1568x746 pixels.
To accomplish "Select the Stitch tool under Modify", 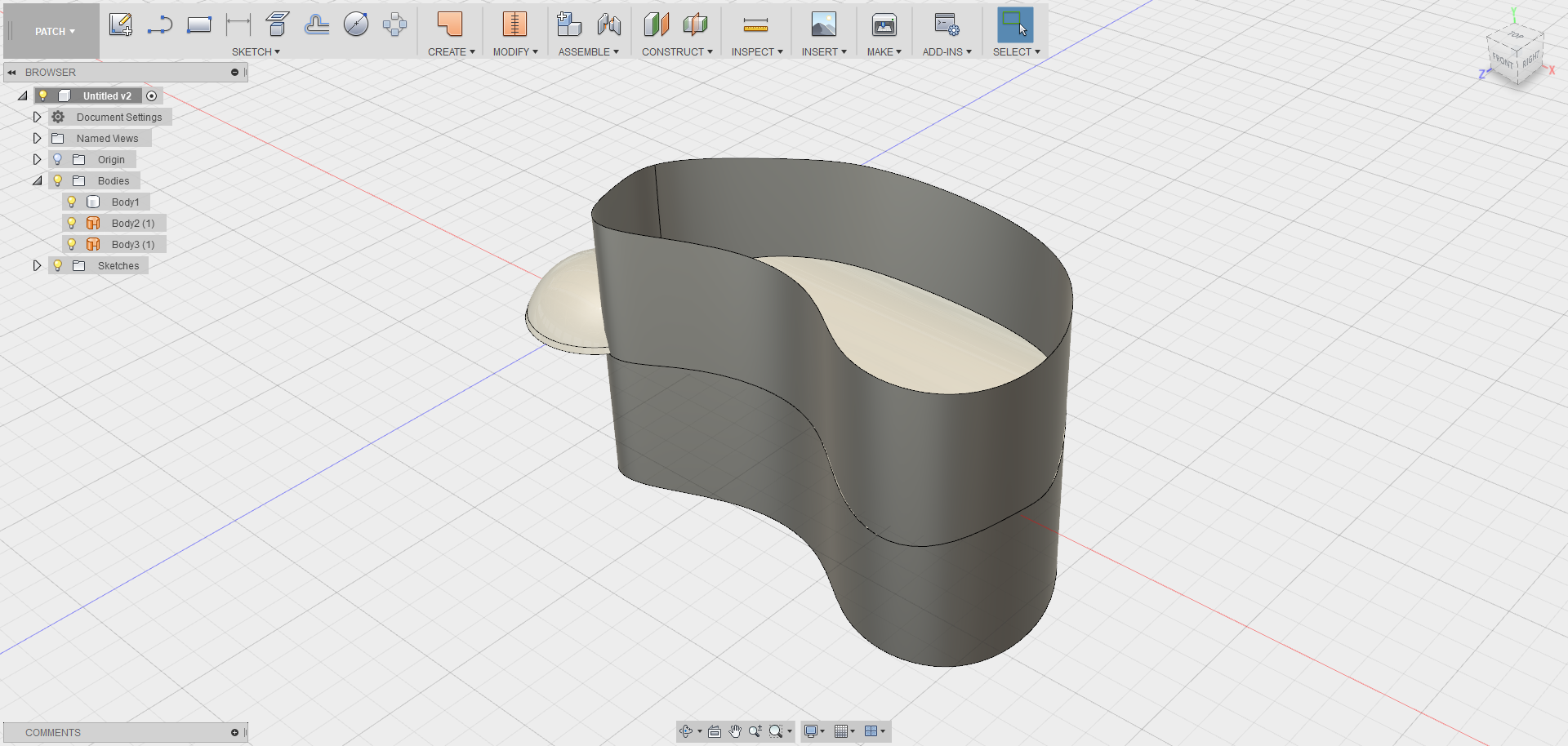I will [x=514, y=24].
